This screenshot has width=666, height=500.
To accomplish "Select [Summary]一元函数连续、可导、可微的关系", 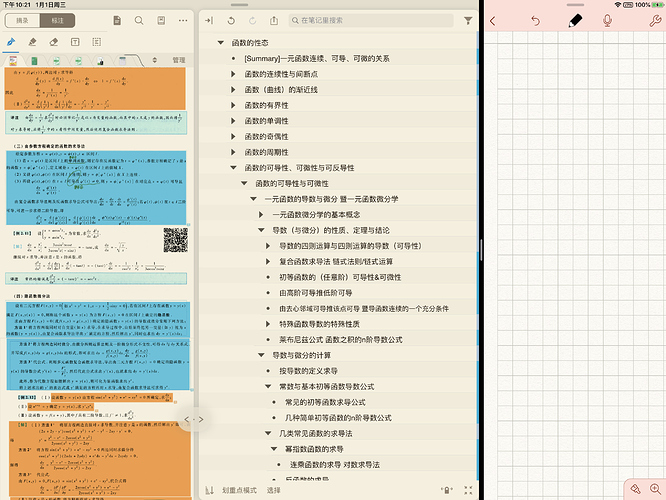I will coord(316,59).
